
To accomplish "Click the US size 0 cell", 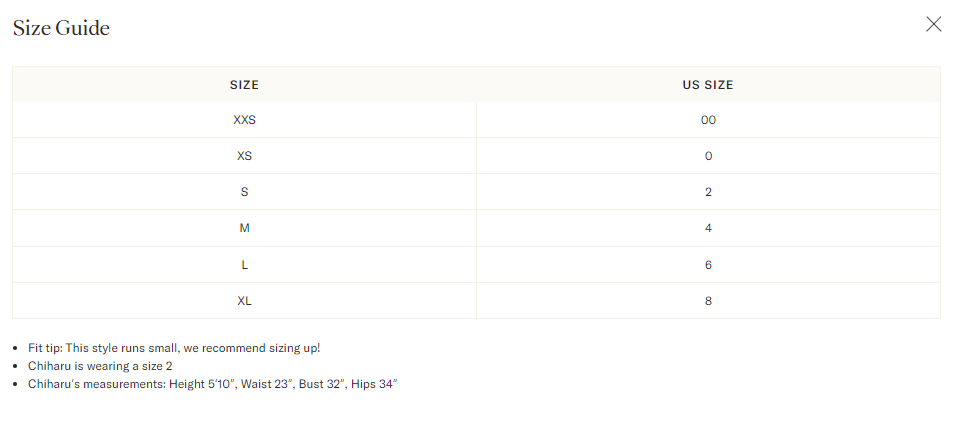I will pyautogui.click(x=708, y=156).
